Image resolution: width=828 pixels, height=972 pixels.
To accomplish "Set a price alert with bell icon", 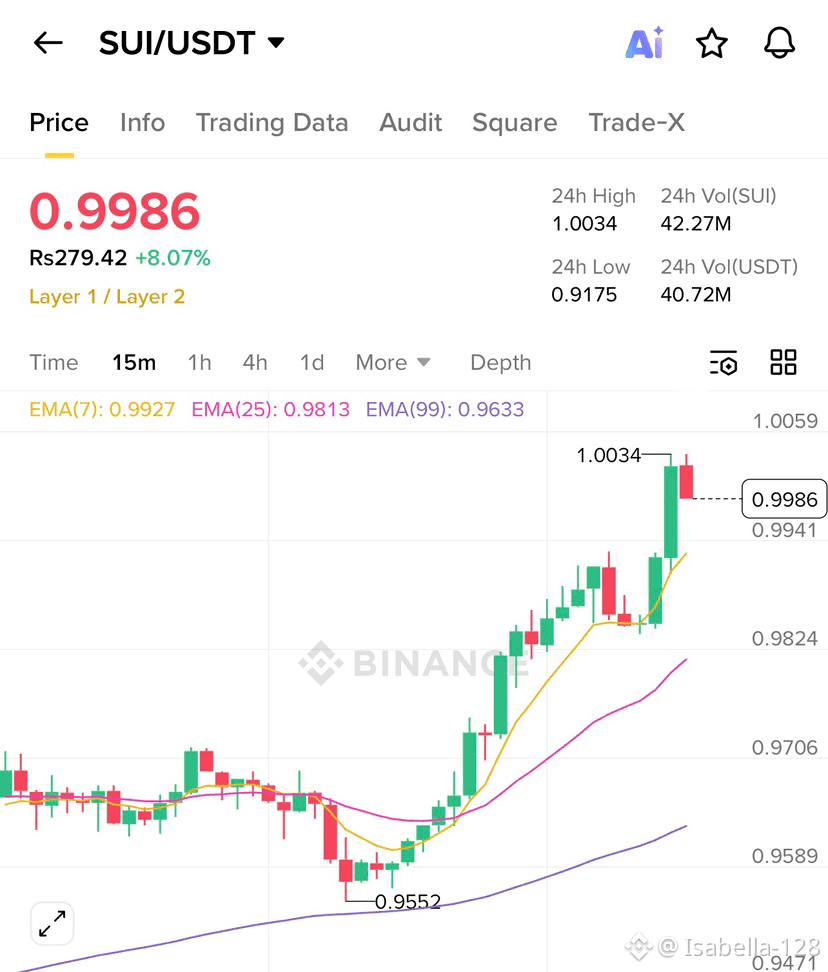I will pyautogui.click(x=779, y=43).
